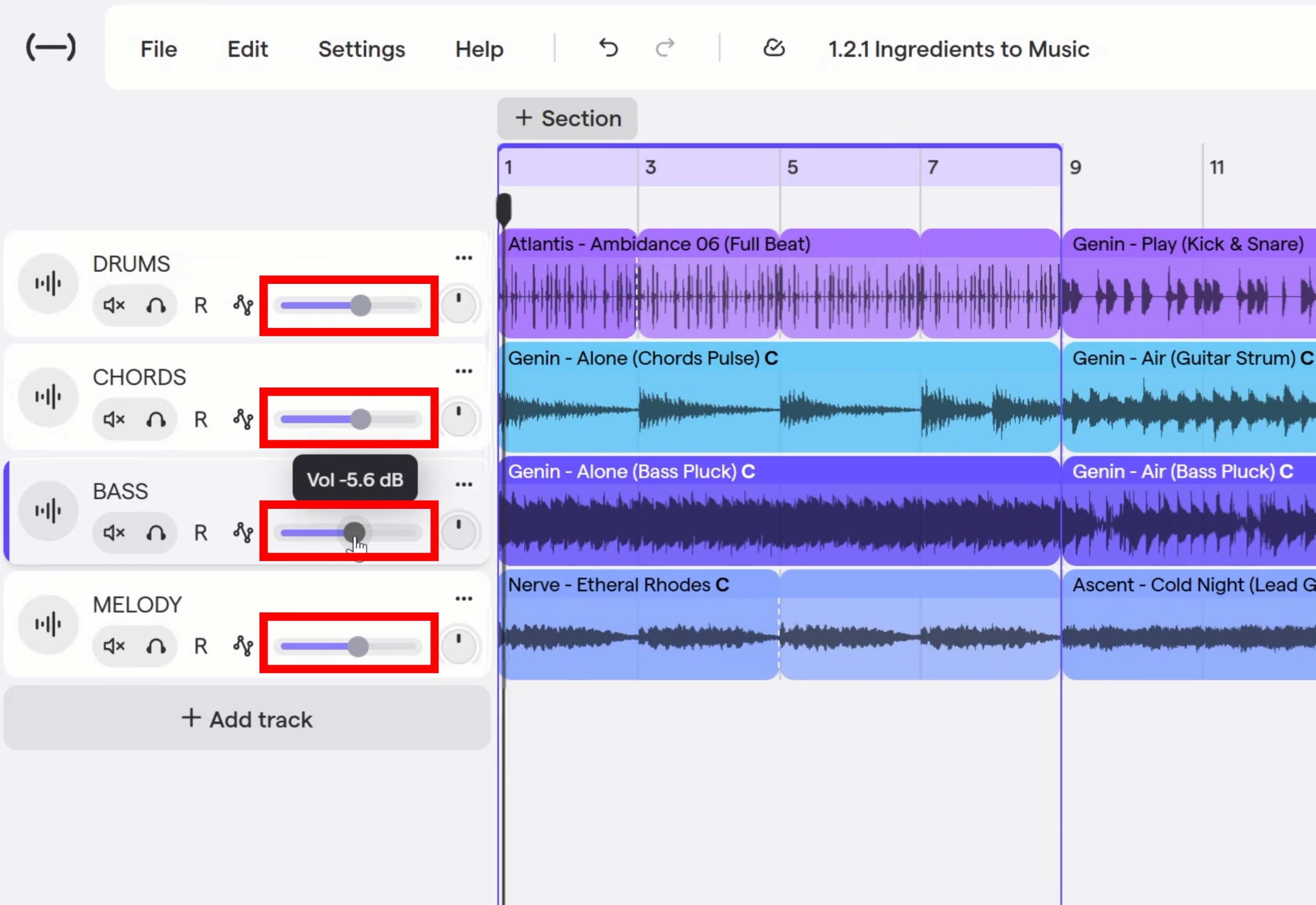1316x905 pixels.
Task: Click the cloud sync status icon
Action: tap(774, 48)
